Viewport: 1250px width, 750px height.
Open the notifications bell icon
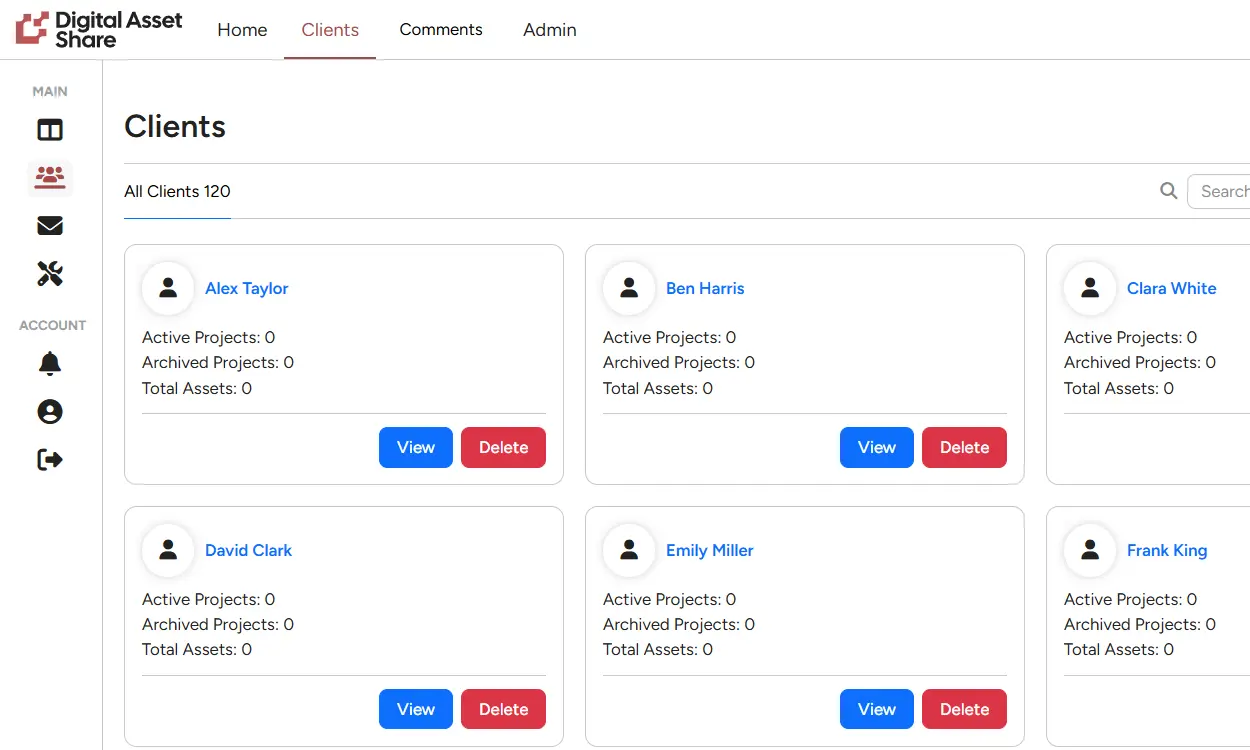coord(50,364)
